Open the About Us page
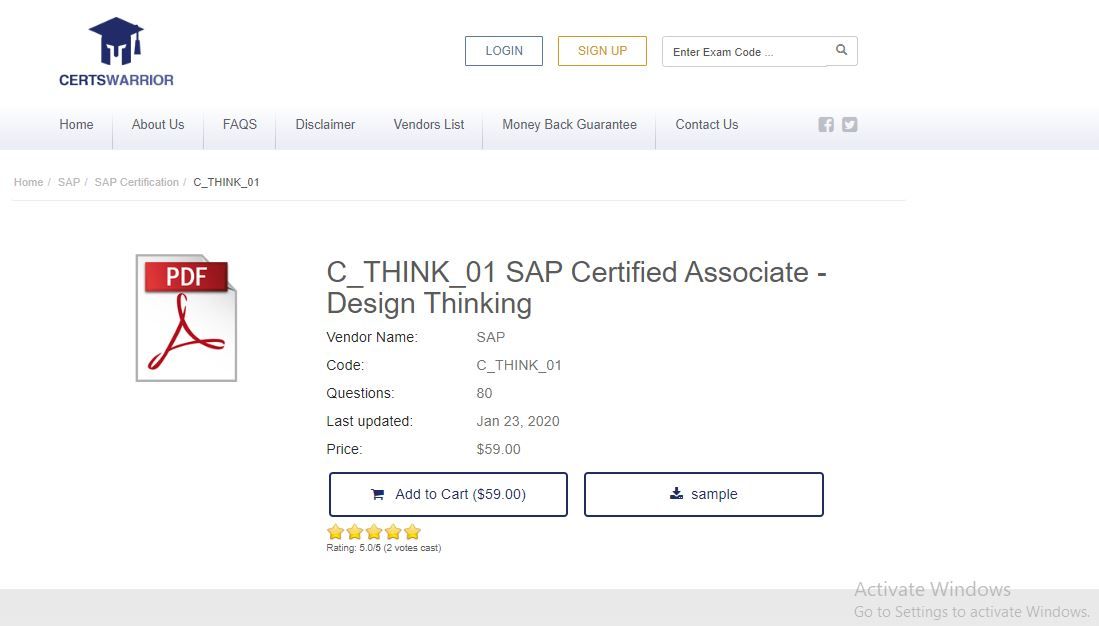1099x626 pixels. click(x=158, y=125)
